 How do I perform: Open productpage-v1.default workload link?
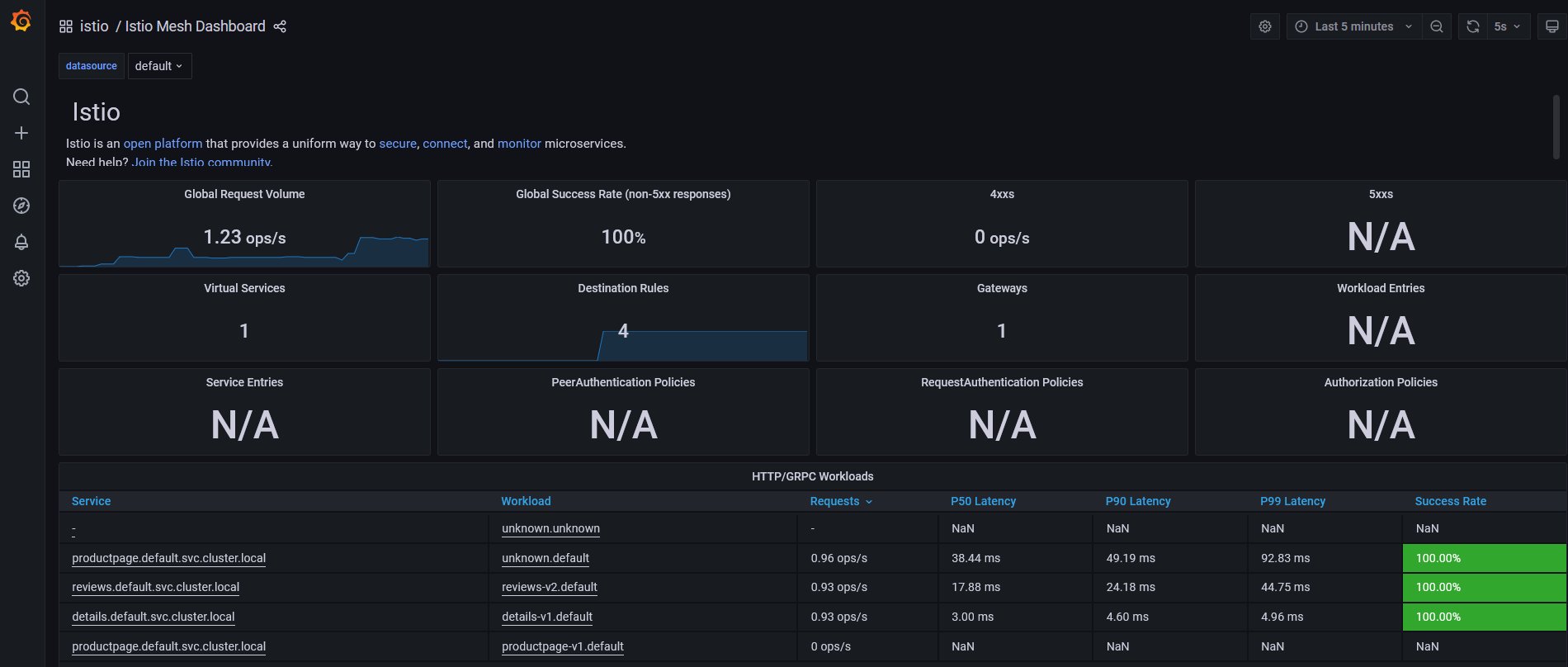(x=563, y=646)
